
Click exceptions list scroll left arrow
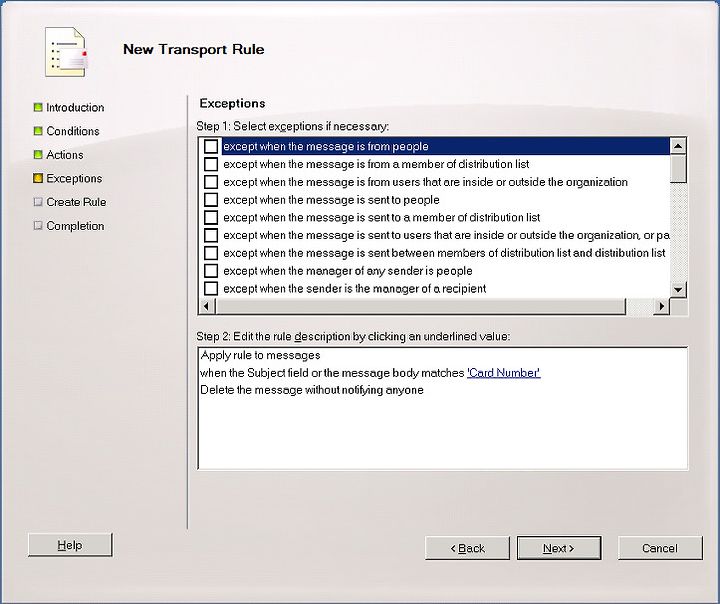pyautogui.click(x=206, y=306)
